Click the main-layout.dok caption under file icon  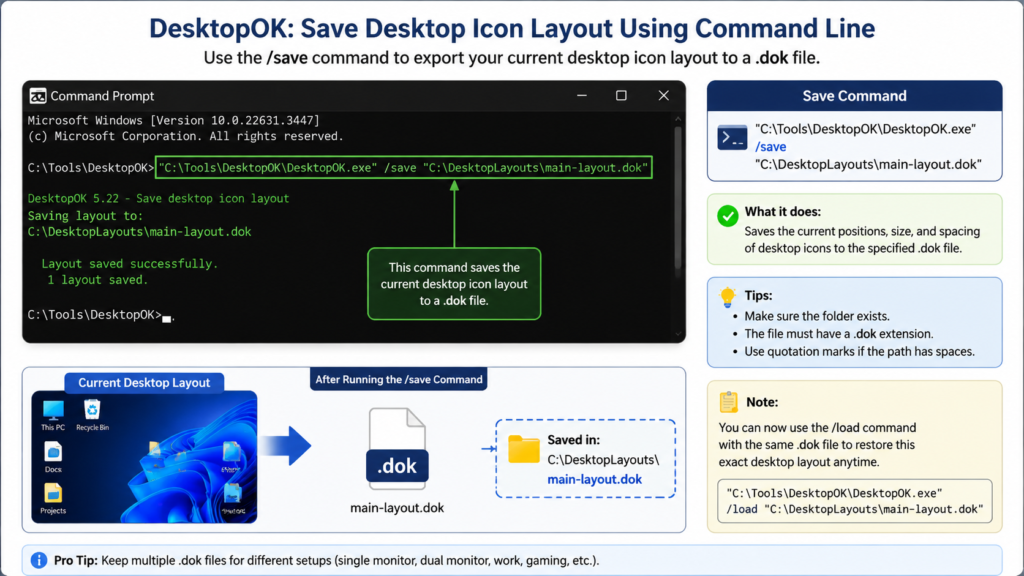(x=397, y=508)
